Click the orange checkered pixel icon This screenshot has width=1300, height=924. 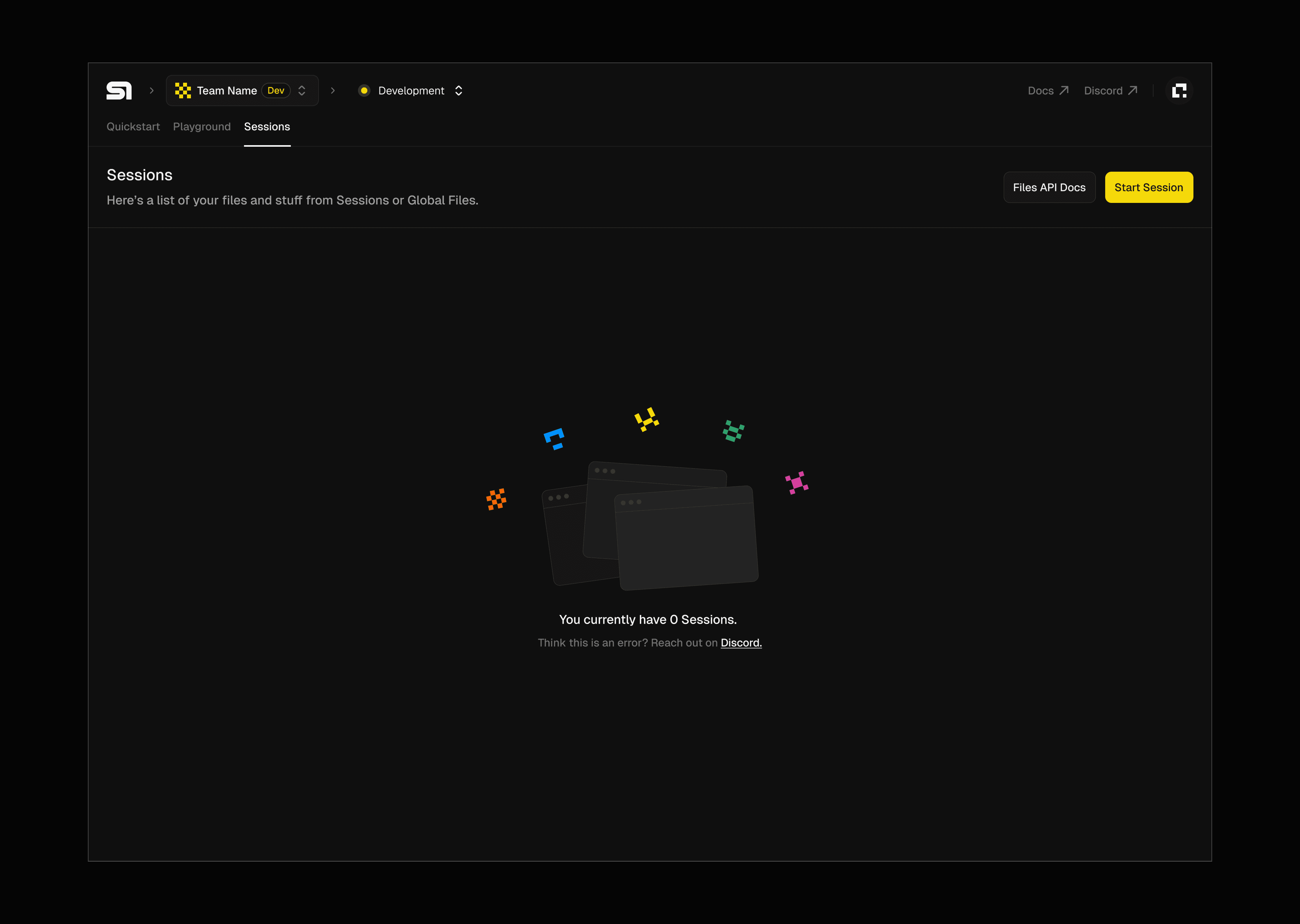pyautogui.click(x=496, y=499)
